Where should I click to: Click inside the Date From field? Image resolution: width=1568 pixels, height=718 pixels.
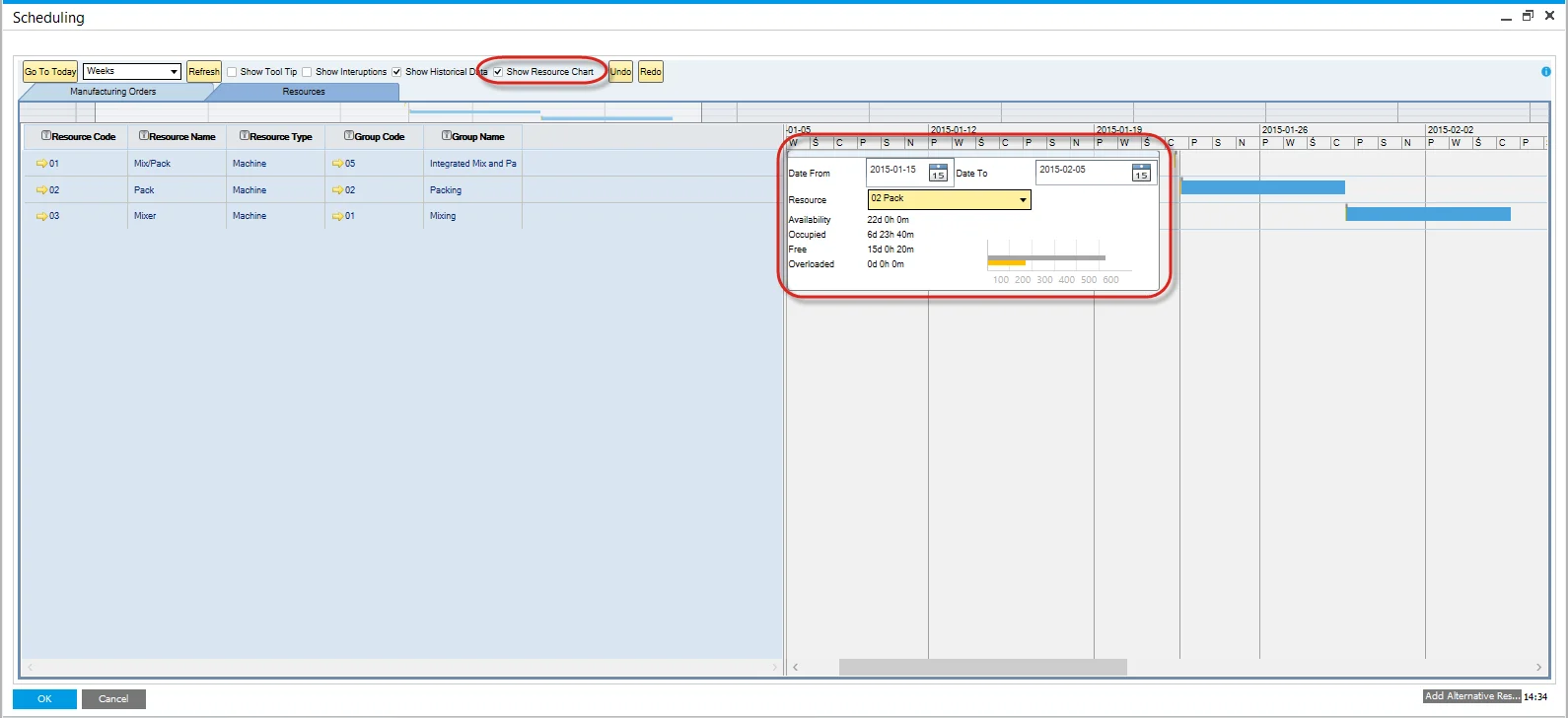[895, 171]
